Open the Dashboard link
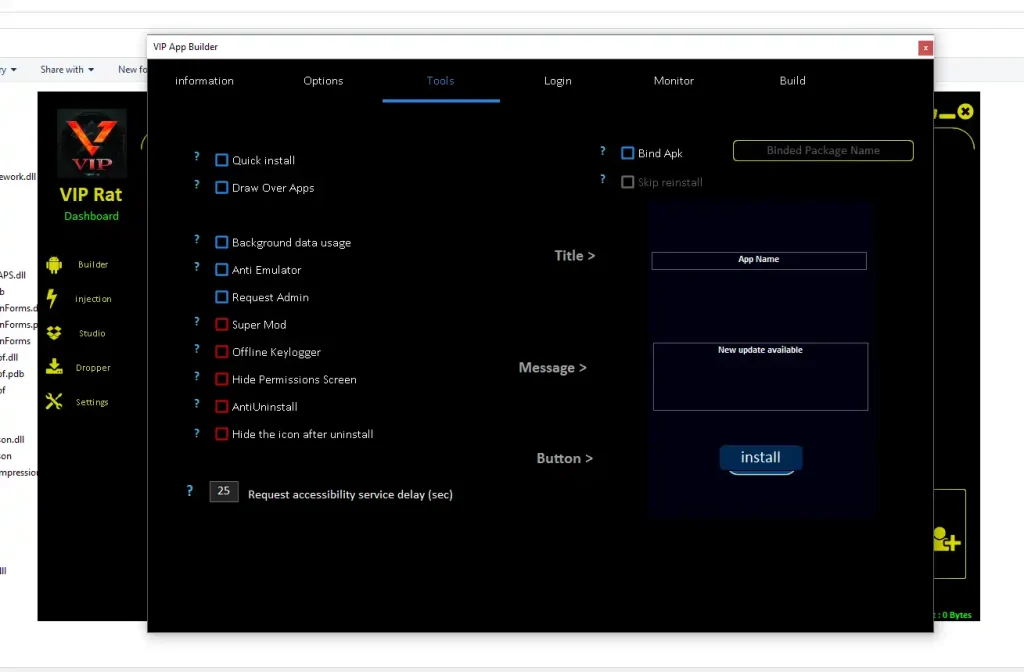 pos(91,216)
